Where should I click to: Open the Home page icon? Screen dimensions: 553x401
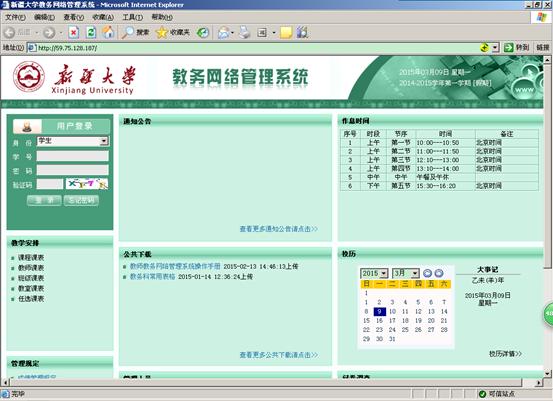click(x=108, y=33)
